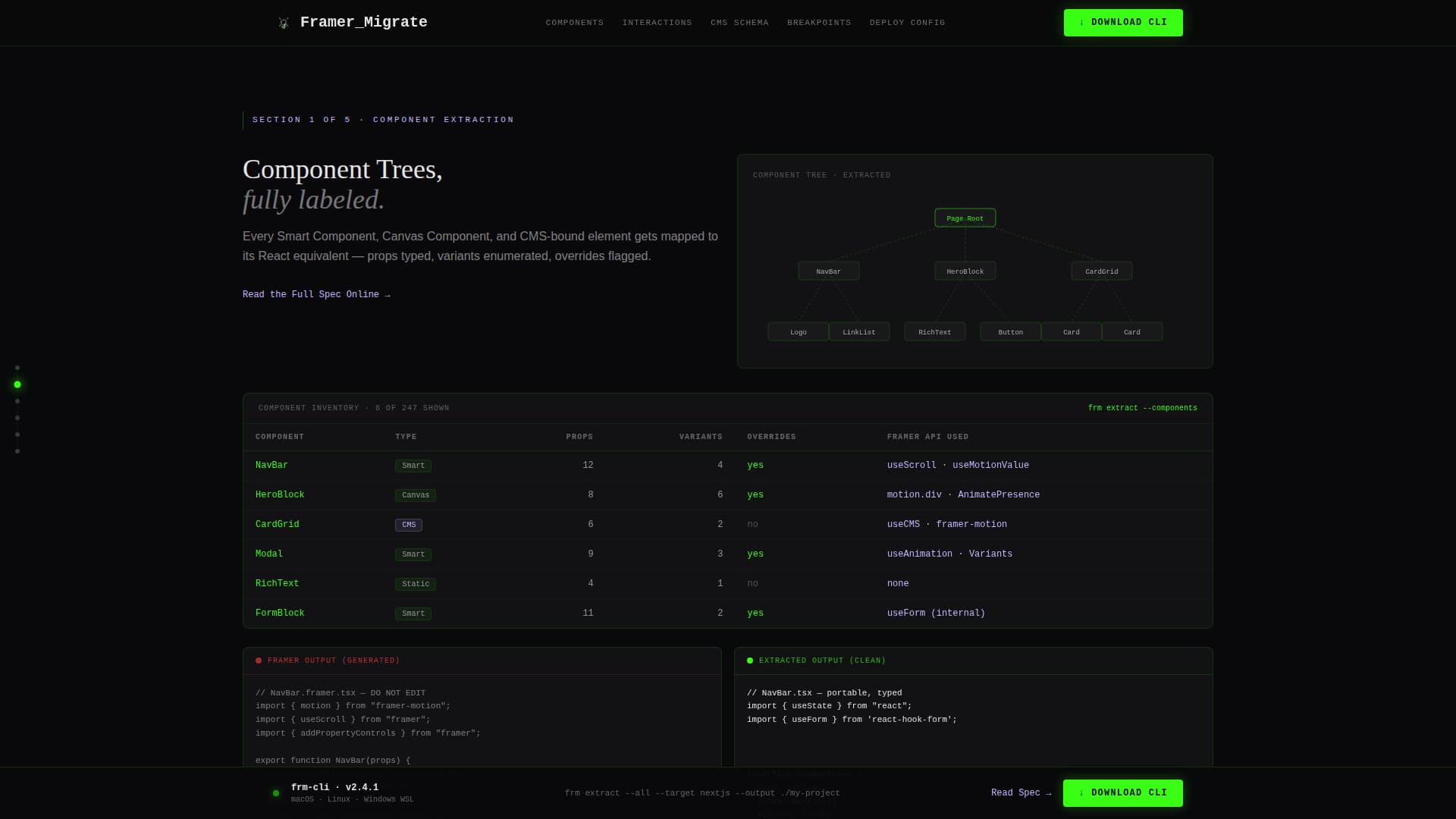This screenshot has width=1456, height=819.
Task: Click the CMS type badge for CardGrid
Action: click(408, 525)
